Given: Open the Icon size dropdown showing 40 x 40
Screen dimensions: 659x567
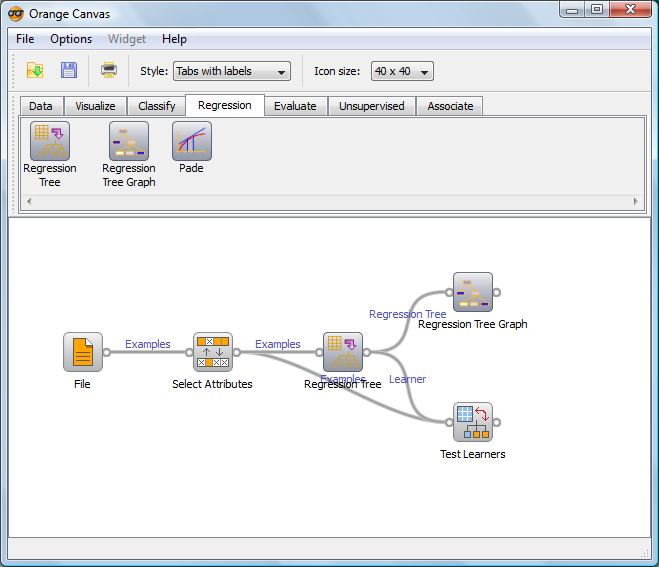Looking at the screenshot, I should point(402,71).
